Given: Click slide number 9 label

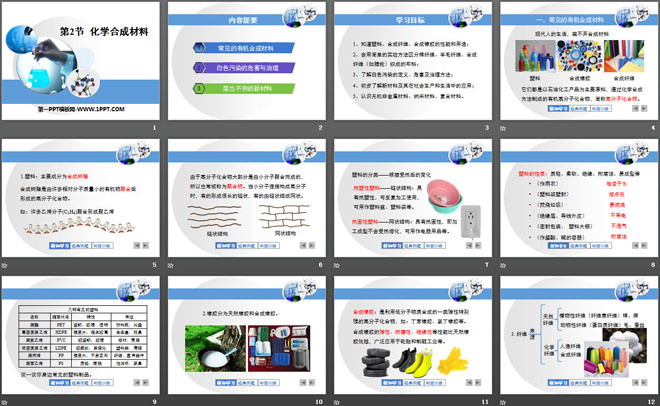Looking at the screenshot, I should tap(154, 402).
